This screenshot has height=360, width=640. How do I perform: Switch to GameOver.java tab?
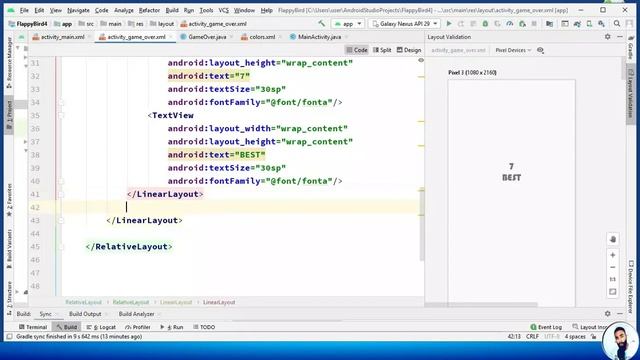[207, 37]
